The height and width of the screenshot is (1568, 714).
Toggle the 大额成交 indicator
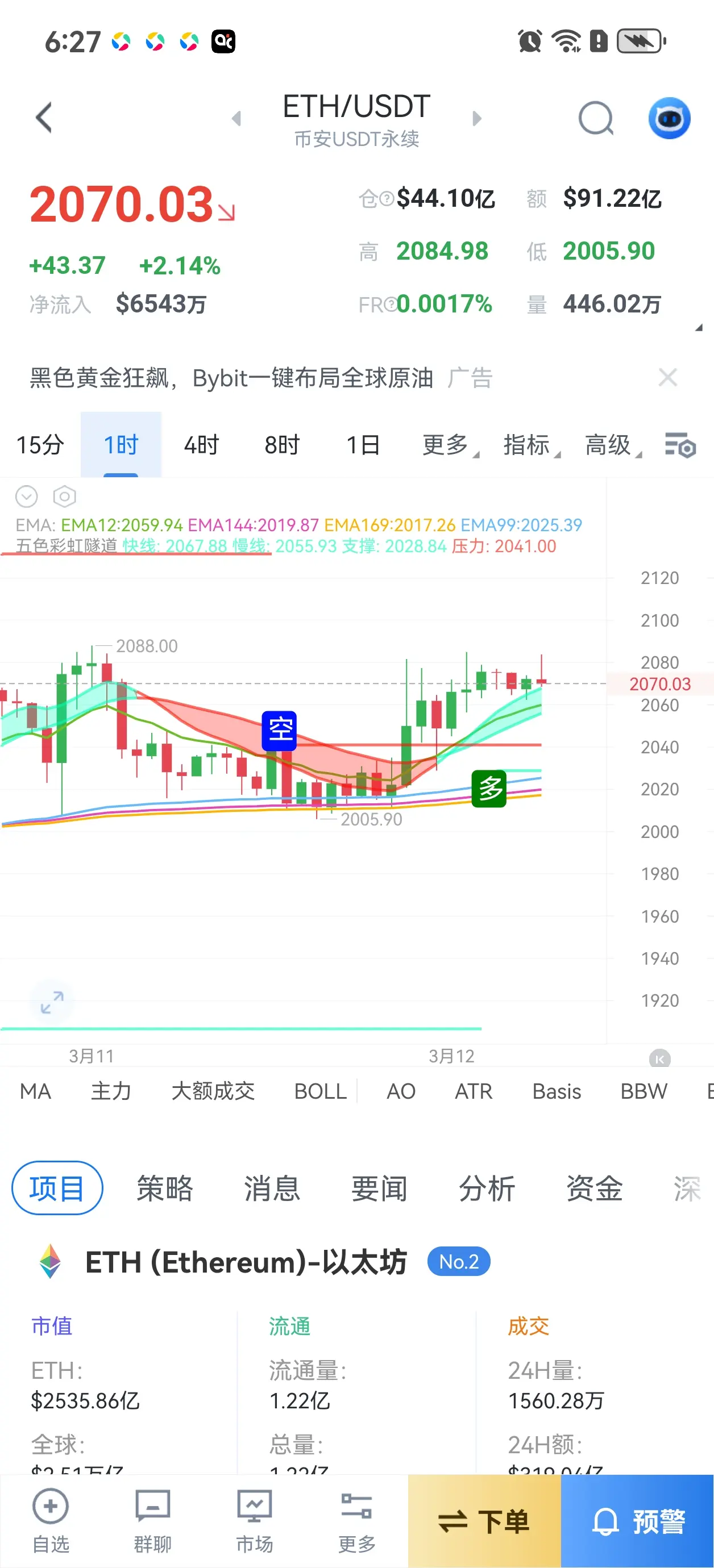[213, 1091]
